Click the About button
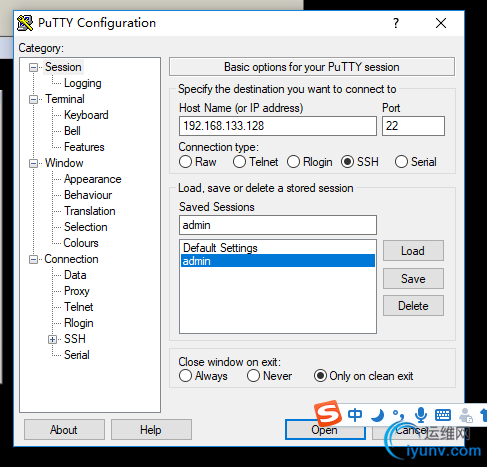 tap(64, 430)
